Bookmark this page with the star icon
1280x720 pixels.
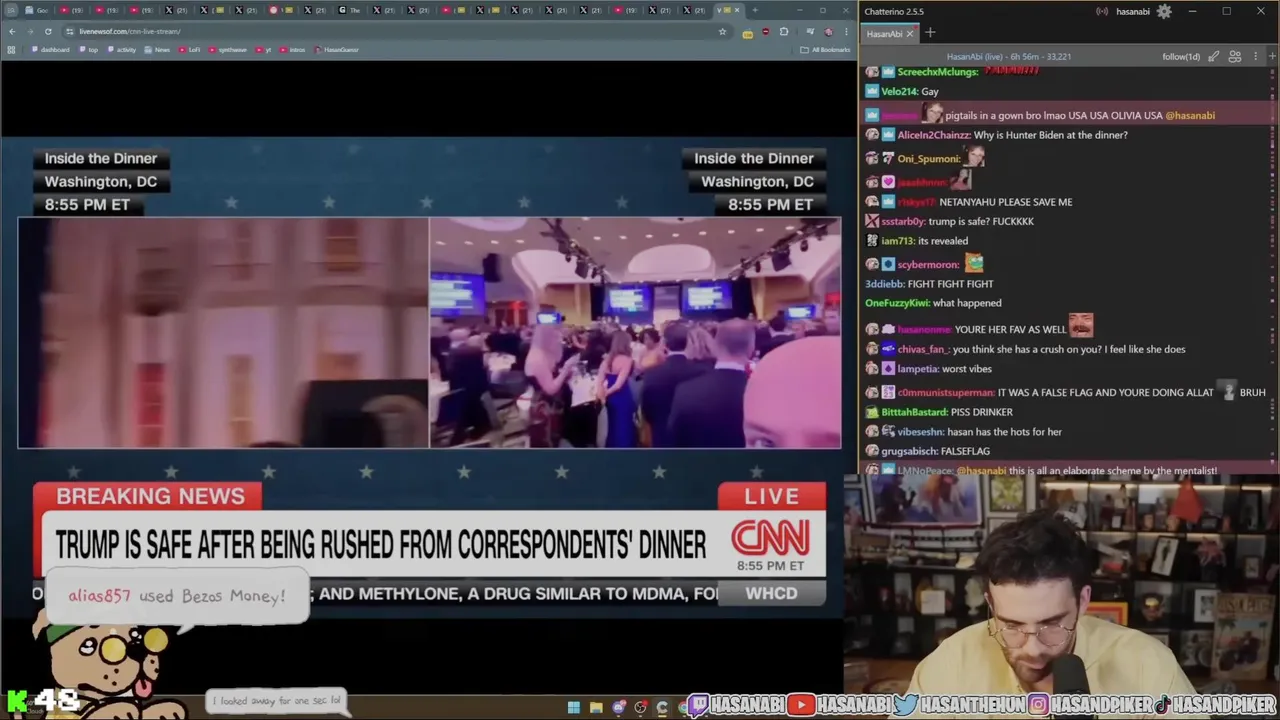click(x=722, y=31)
